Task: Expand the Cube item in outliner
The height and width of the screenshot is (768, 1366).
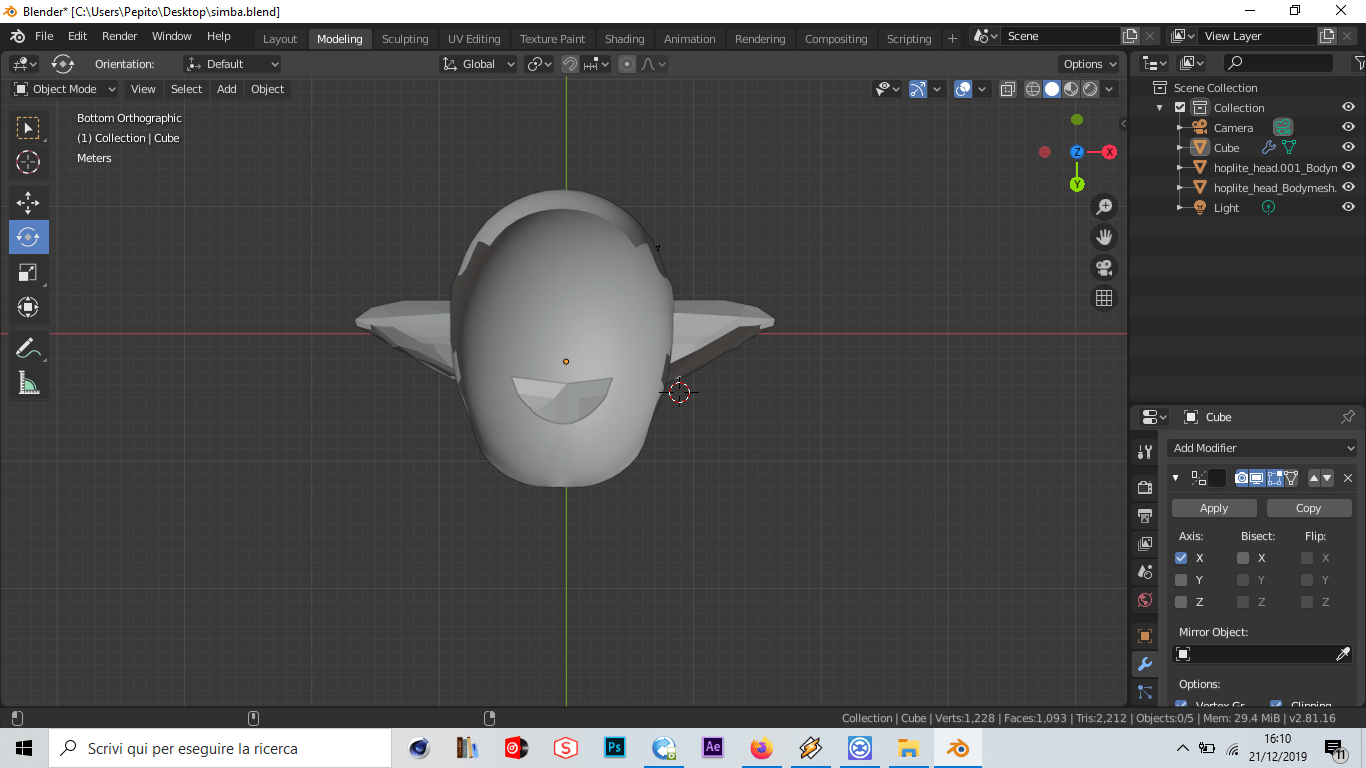Action: 1180,148
